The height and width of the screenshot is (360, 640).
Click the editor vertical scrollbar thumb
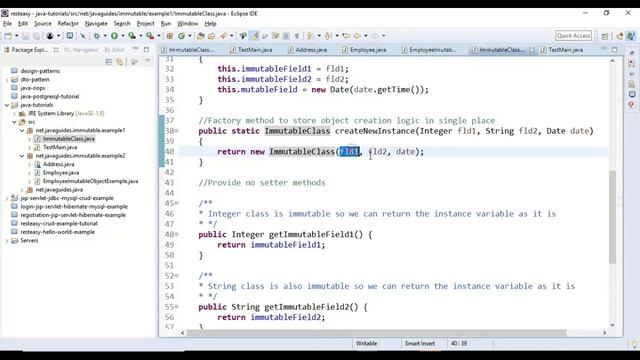click(612, 217)
